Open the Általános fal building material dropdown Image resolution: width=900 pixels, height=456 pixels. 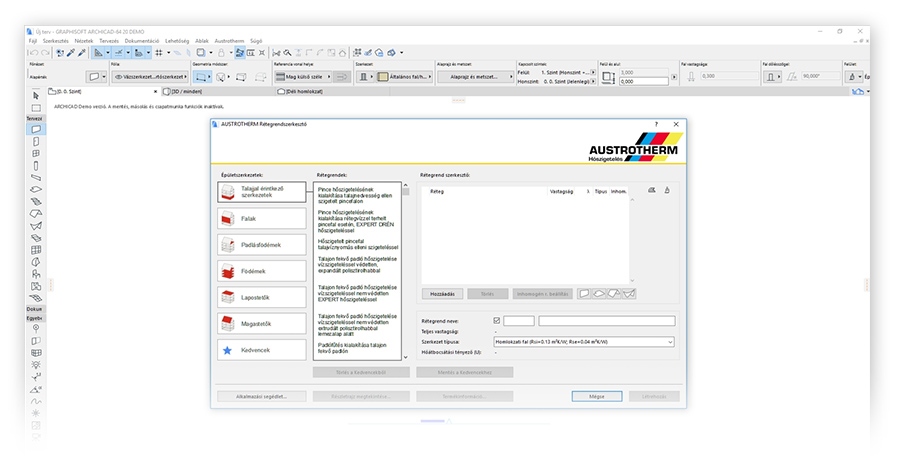405,76
